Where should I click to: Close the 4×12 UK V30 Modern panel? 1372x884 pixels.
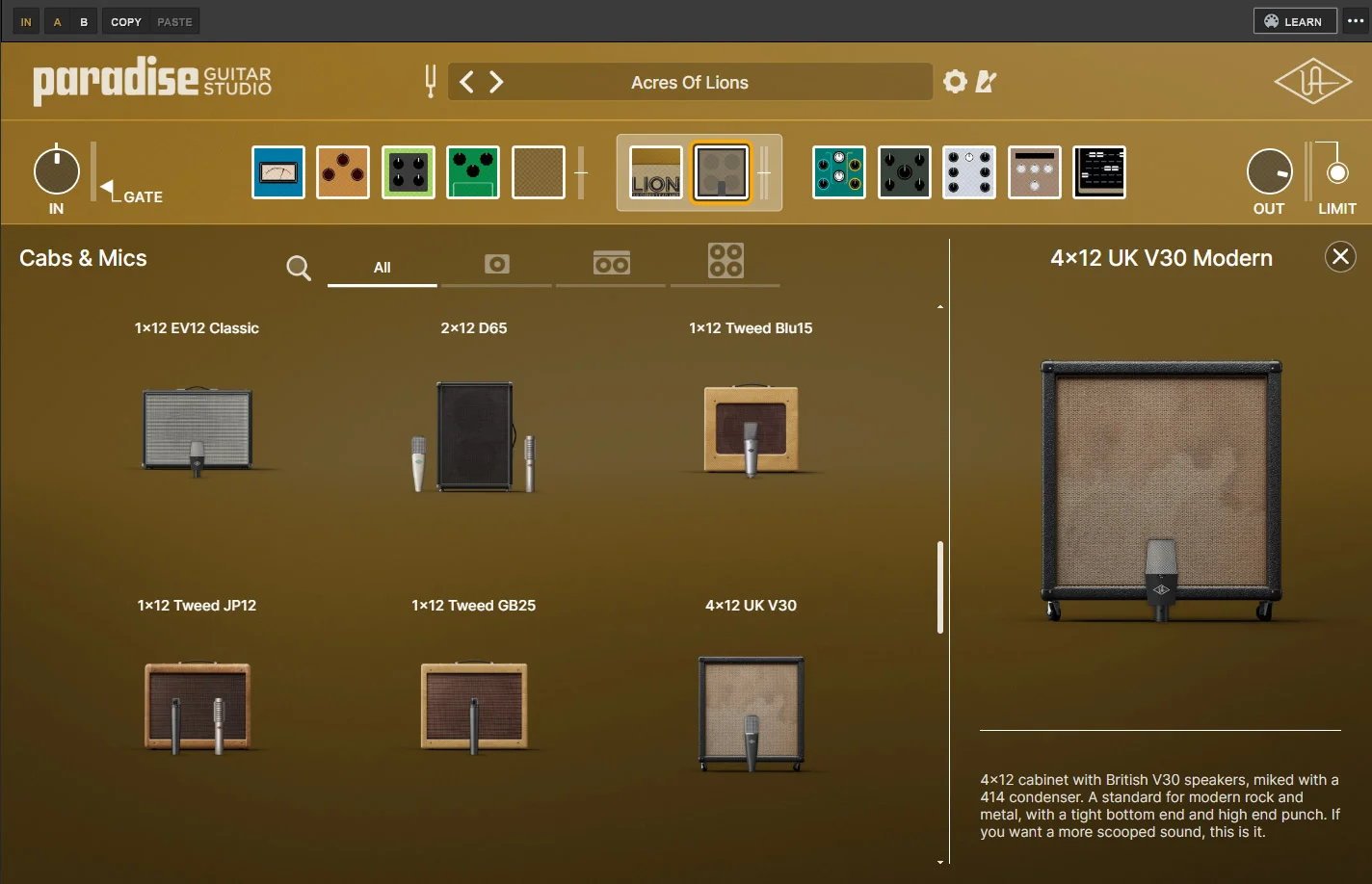coord(1340,256)
